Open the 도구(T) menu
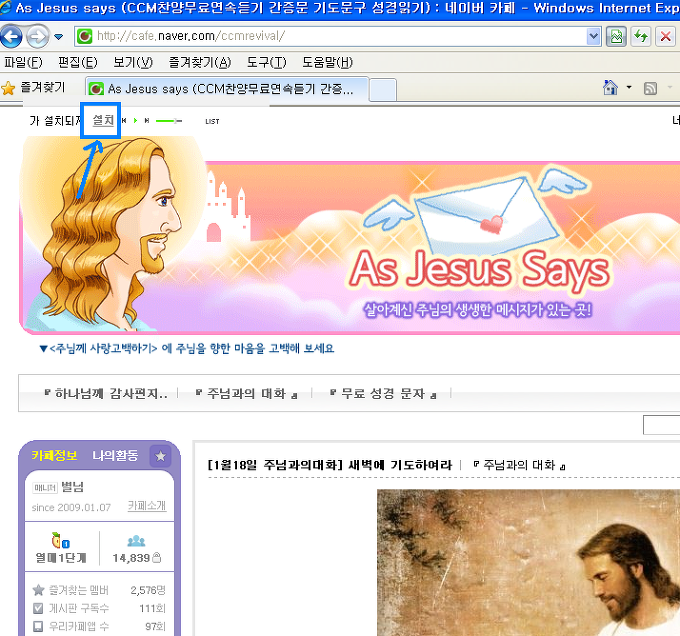680x636 pixels. (x=266, y=62)
